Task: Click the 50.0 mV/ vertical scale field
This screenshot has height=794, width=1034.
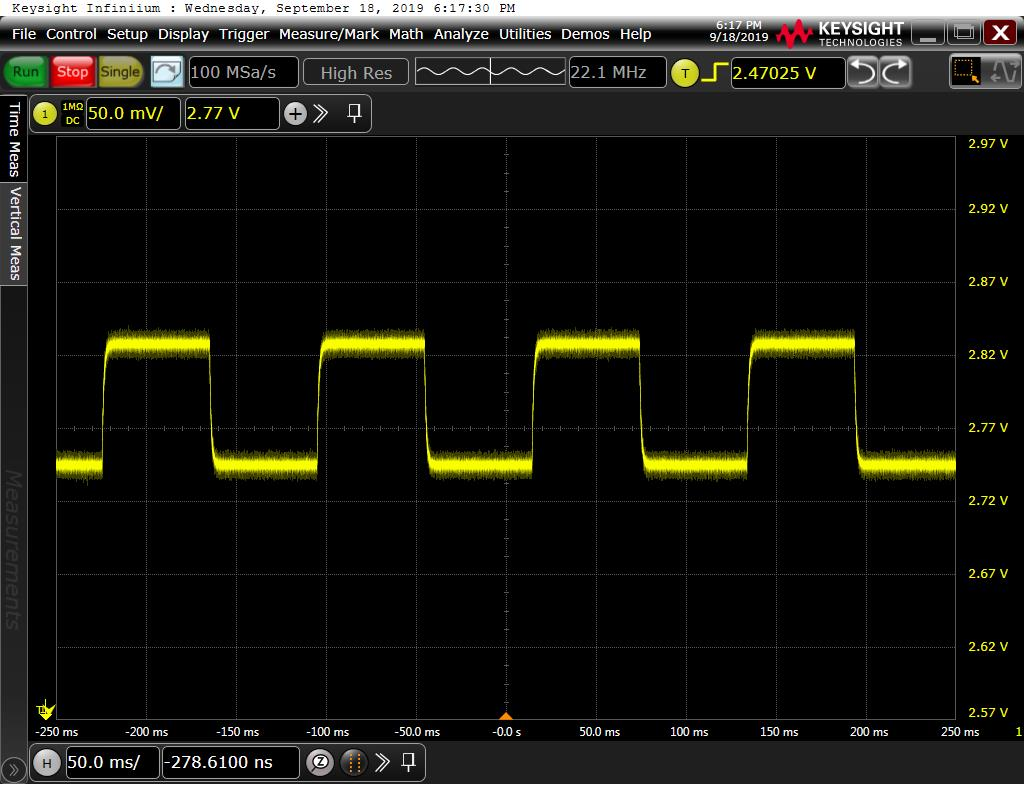Action: (133, 113)
